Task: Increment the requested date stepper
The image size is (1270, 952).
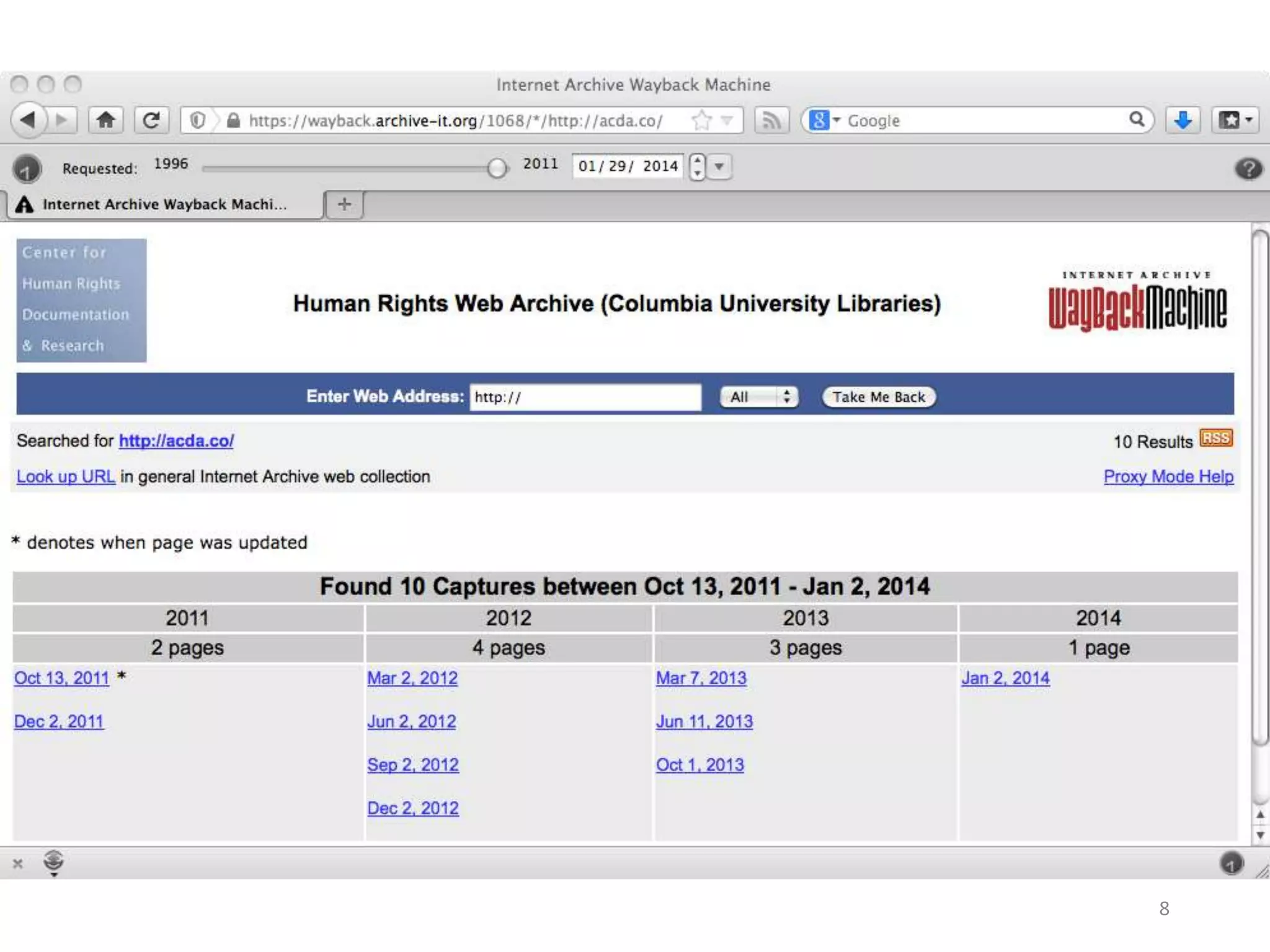Action: coord(698,161)
